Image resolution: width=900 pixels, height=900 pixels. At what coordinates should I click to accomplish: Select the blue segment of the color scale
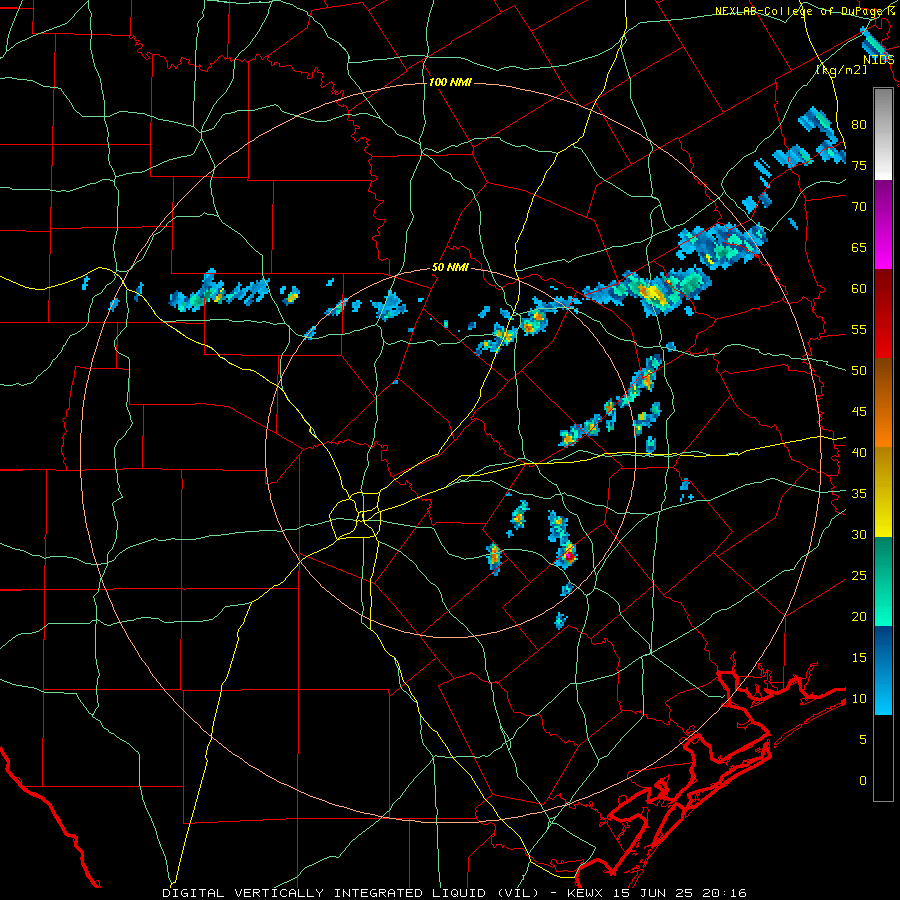tap(883, 670)
